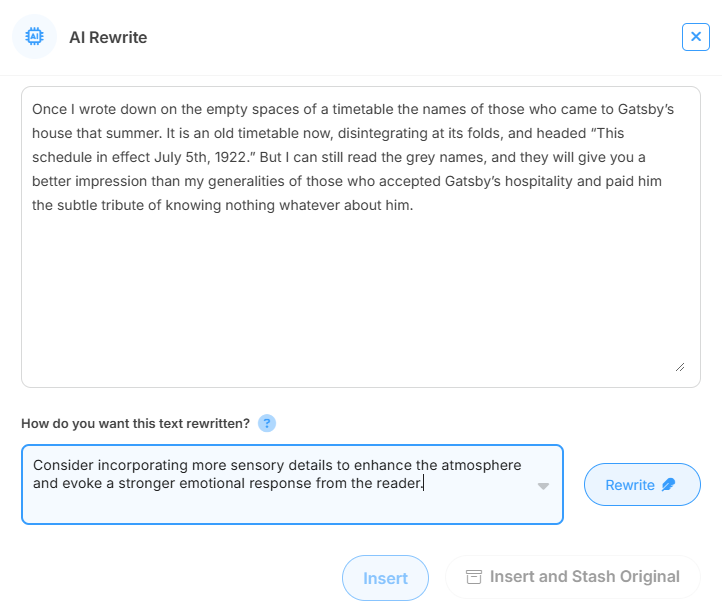
Task: Click "How do you want this text rewritten?" label
Action: (x=135, y=423)
